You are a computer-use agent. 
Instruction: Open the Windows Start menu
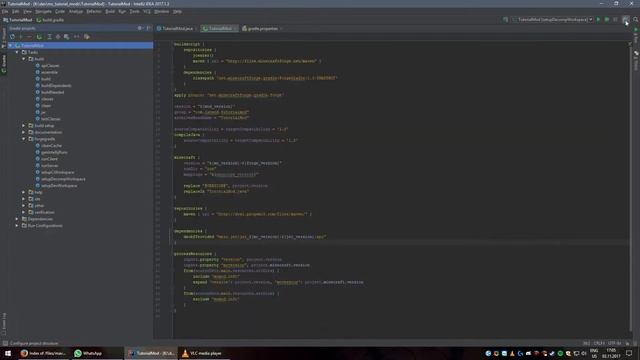pyautogui.click(x=8, y=353)
